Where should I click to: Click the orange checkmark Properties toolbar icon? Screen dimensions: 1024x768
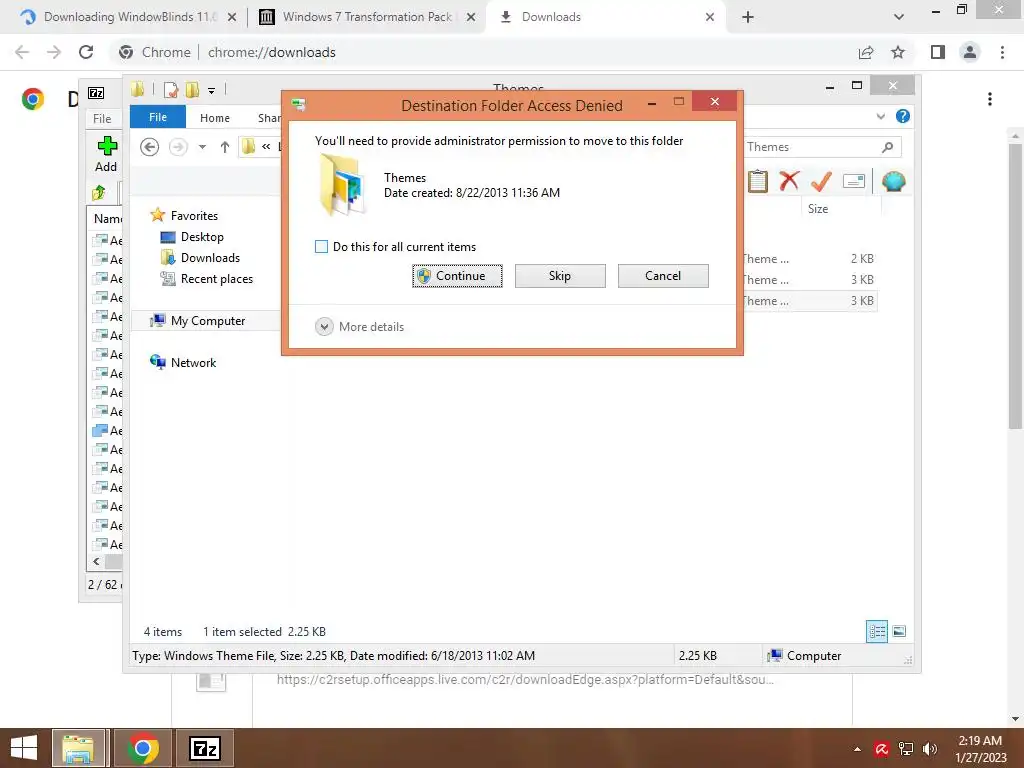point(821,181)
